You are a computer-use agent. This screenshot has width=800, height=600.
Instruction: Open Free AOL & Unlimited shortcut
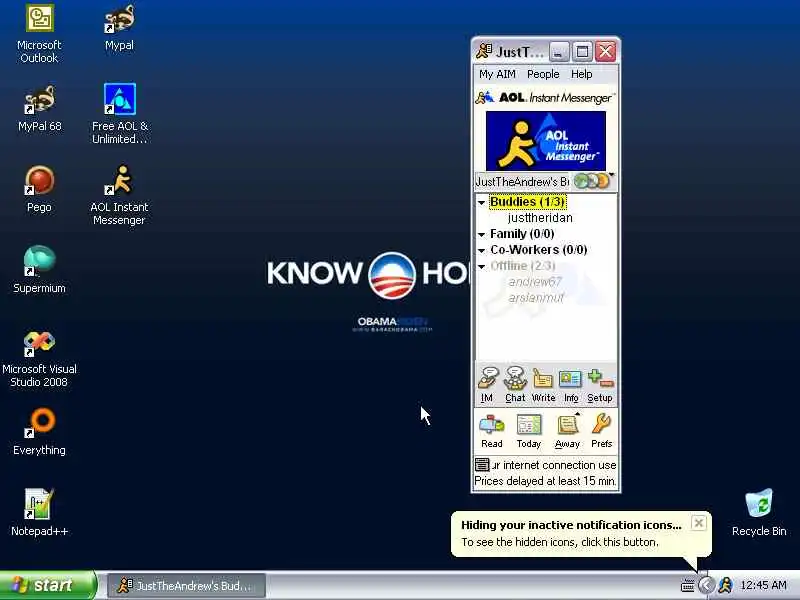point(120,114)
